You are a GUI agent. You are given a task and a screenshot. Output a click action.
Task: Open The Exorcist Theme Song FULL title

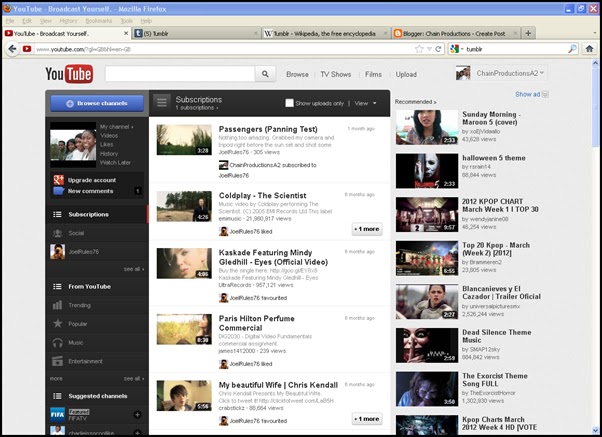click(494, 380)
